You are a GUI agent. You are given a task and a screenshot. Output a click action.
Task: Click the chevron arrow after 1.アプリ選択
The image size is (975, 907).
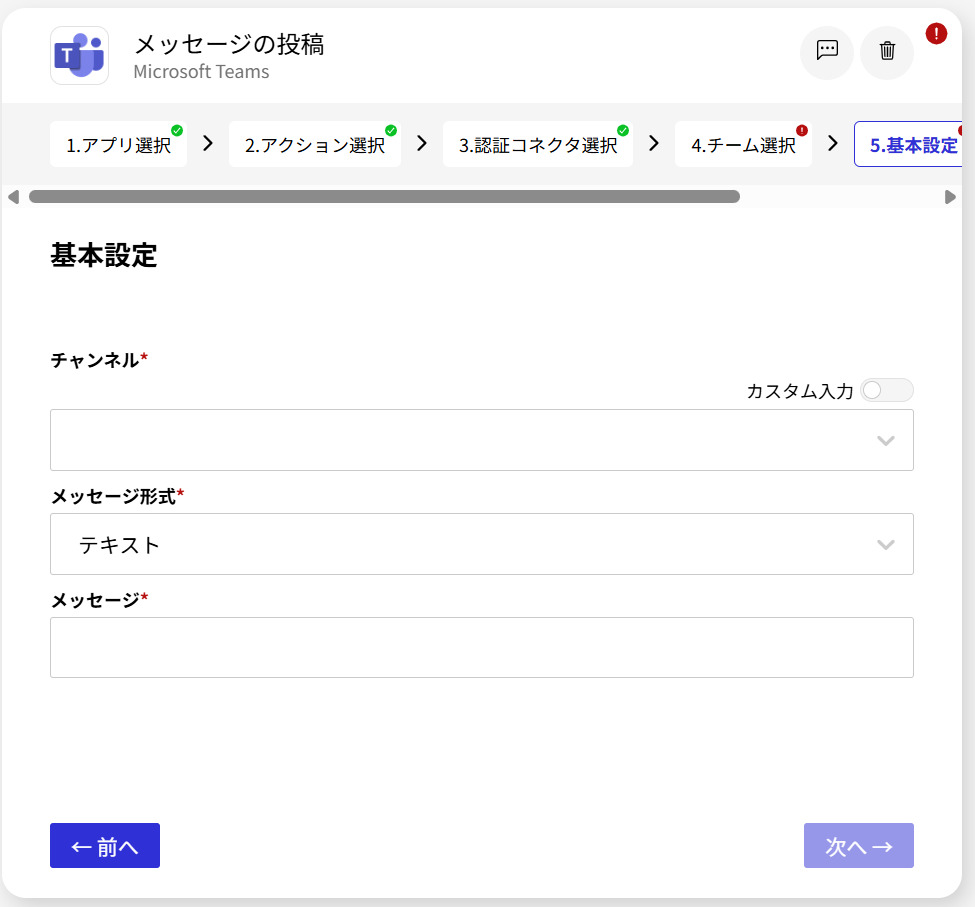click(208, 143)
